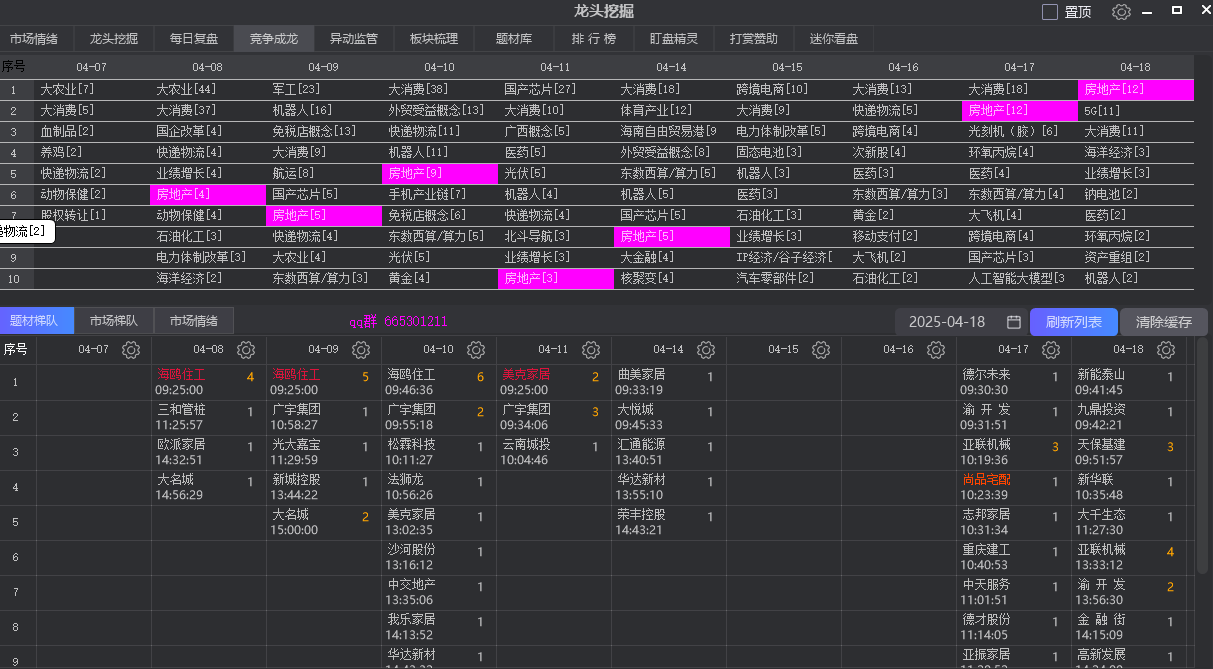Select the 排行榜 tab

(594, 39)
